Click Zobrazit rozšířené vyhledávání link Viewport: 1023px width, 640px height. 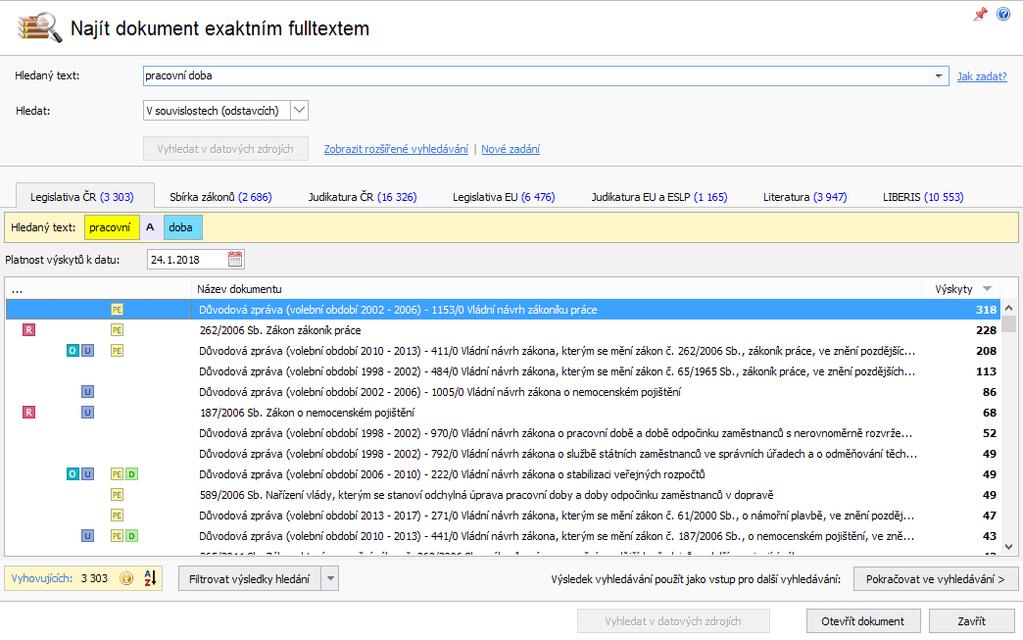(396, 149)
